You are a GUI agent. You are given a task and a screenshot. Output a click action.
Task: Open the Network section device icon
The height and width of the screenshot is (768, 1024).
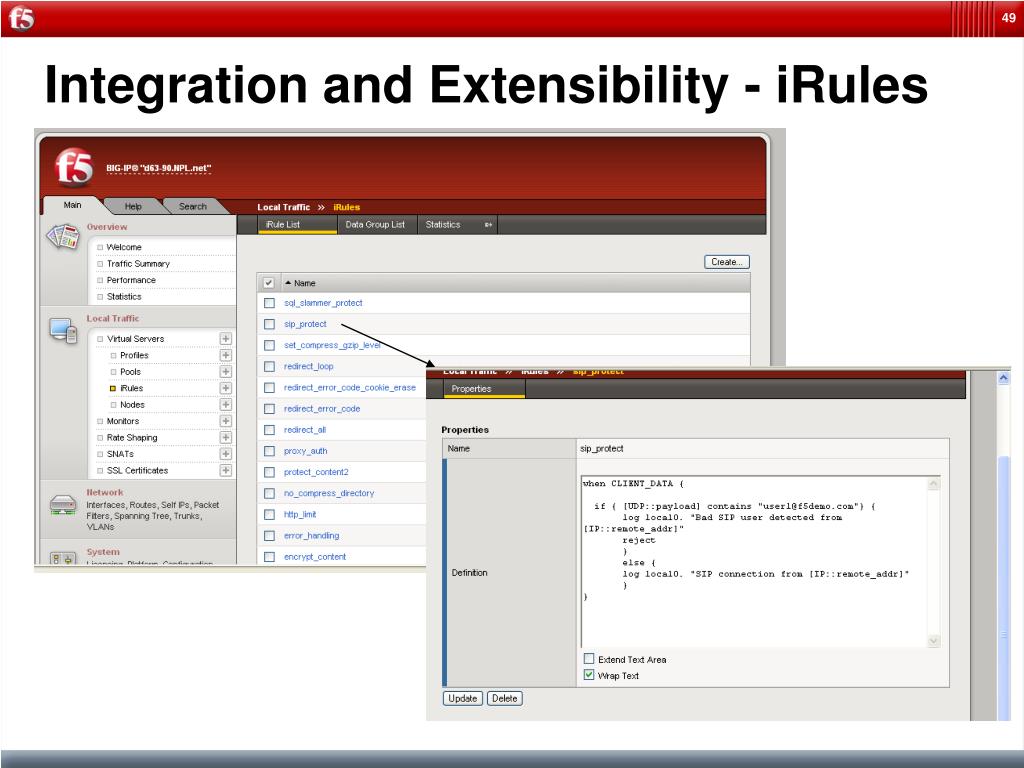tap(63, 504)
